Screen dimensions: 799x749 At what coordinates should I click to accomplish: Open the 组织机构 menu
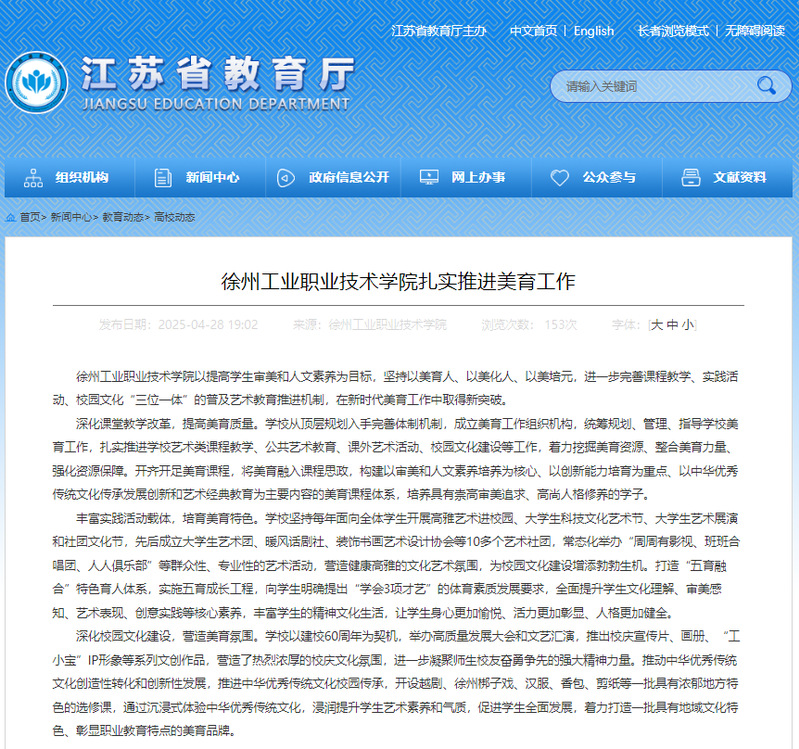[x=69, y=177]
